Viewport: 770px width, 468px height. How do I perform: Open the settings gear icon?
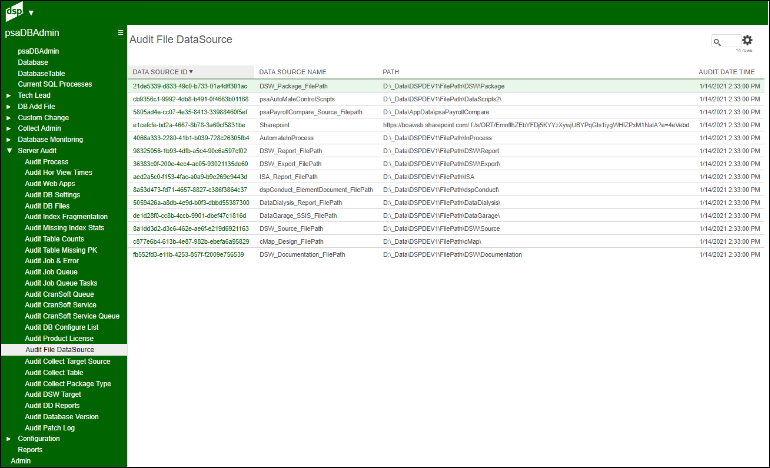tap(747, 40)
